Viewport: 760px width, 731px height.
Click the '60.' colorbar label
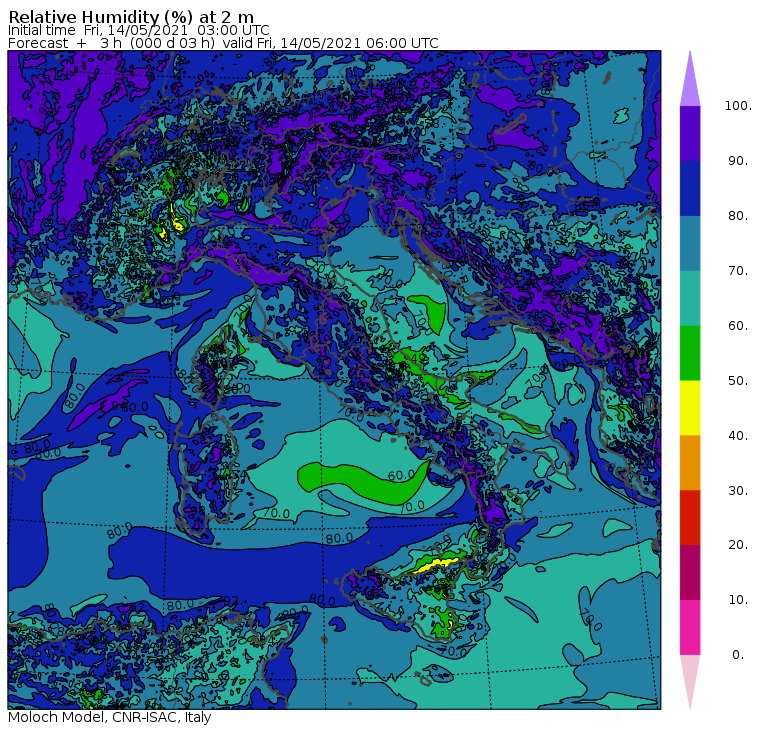click(738, 326)
